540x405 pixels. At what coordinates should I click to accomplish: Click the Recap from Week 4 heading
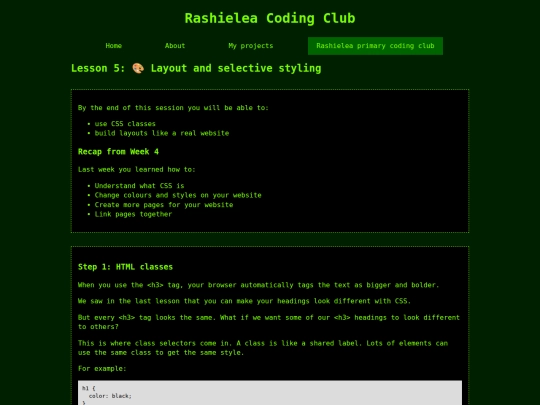tap(118, 152)
